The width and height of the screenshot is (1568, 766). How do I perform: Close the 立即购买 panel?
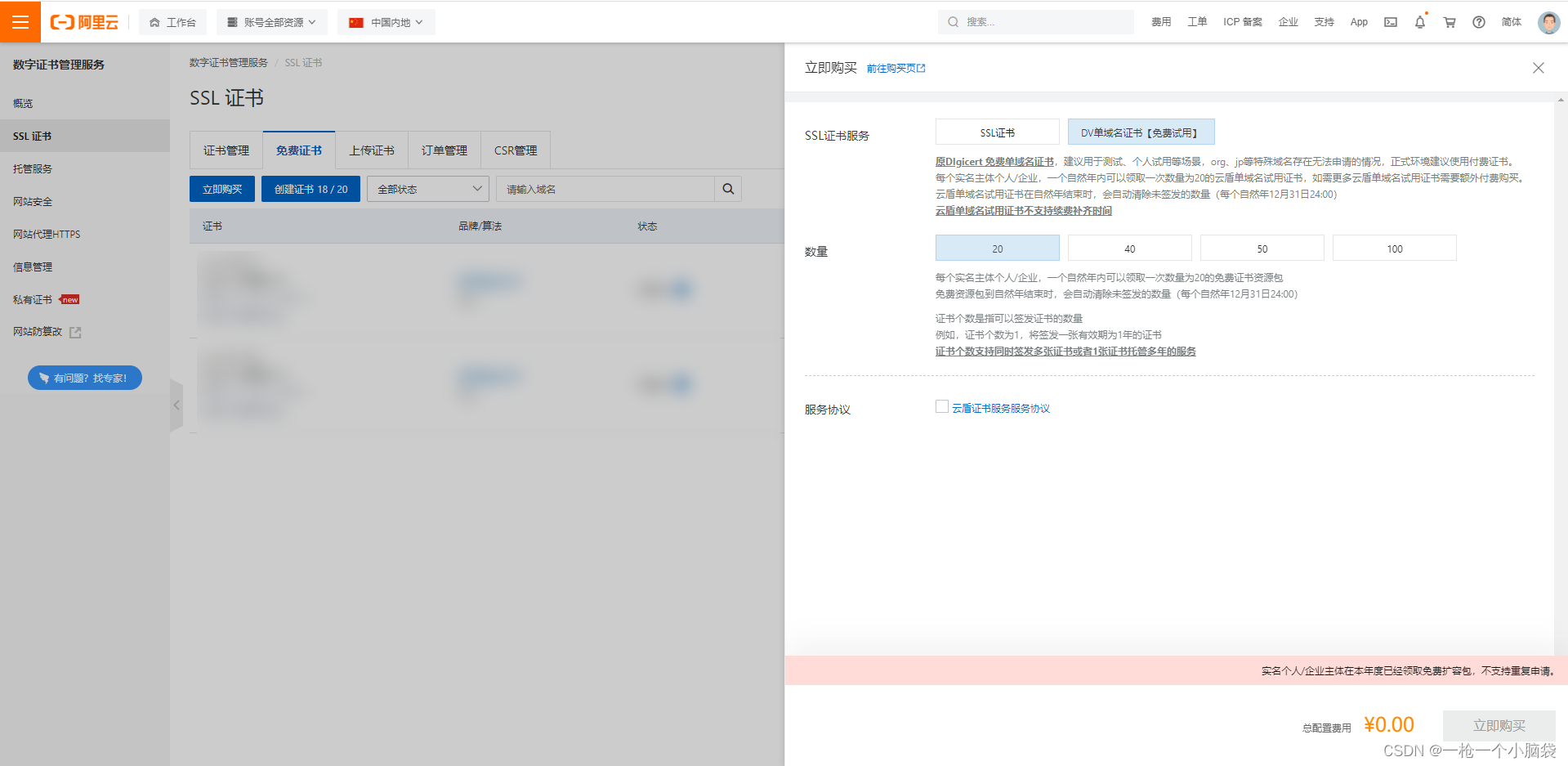coord(1539,68)
